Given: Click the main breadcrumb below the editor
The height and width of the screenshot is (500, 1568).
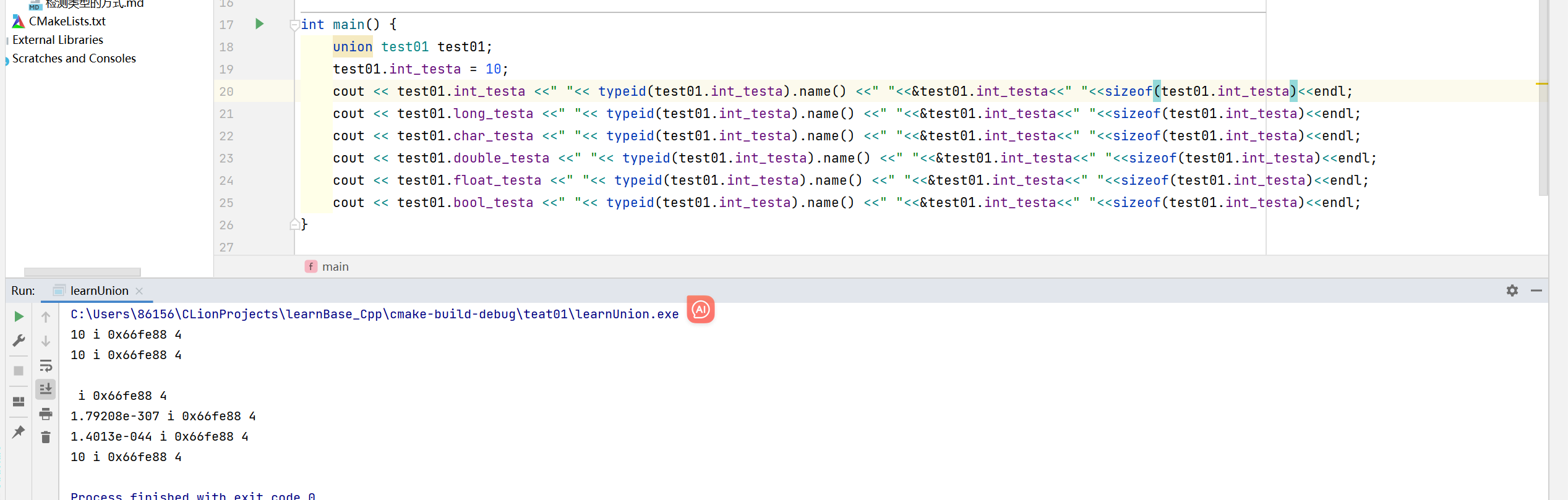Looking at the screenshot, I should [x=335, y=266].
